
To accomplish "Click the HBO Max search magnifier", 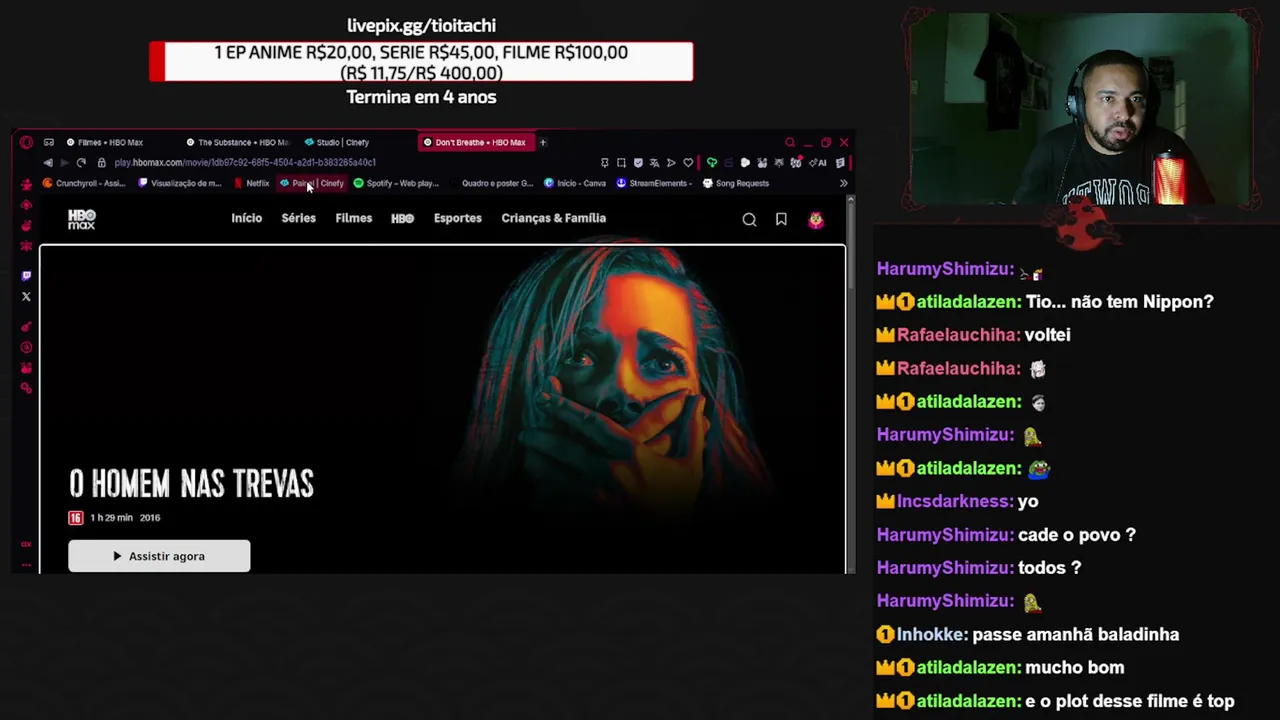I will pos(749,220).
